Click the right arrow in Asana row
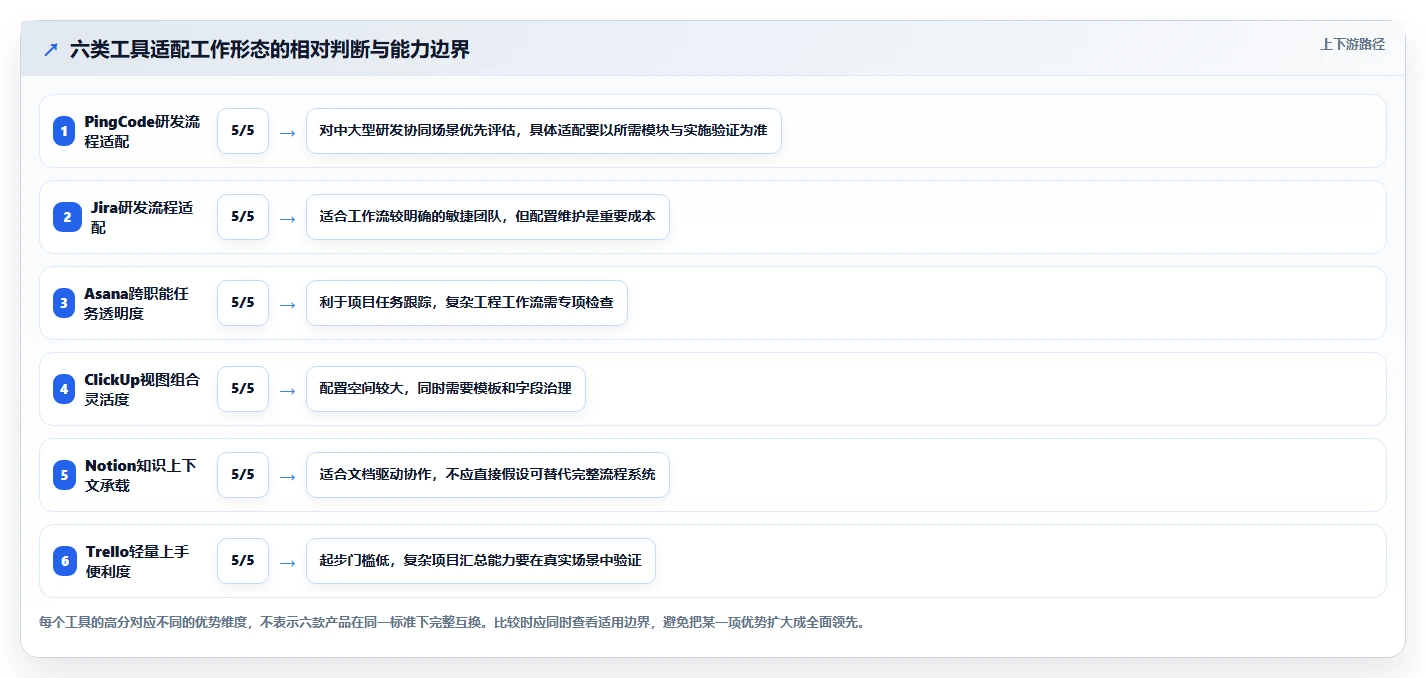Image resolution: width=1426 pixels, height=678 pixels. point(287,304)
